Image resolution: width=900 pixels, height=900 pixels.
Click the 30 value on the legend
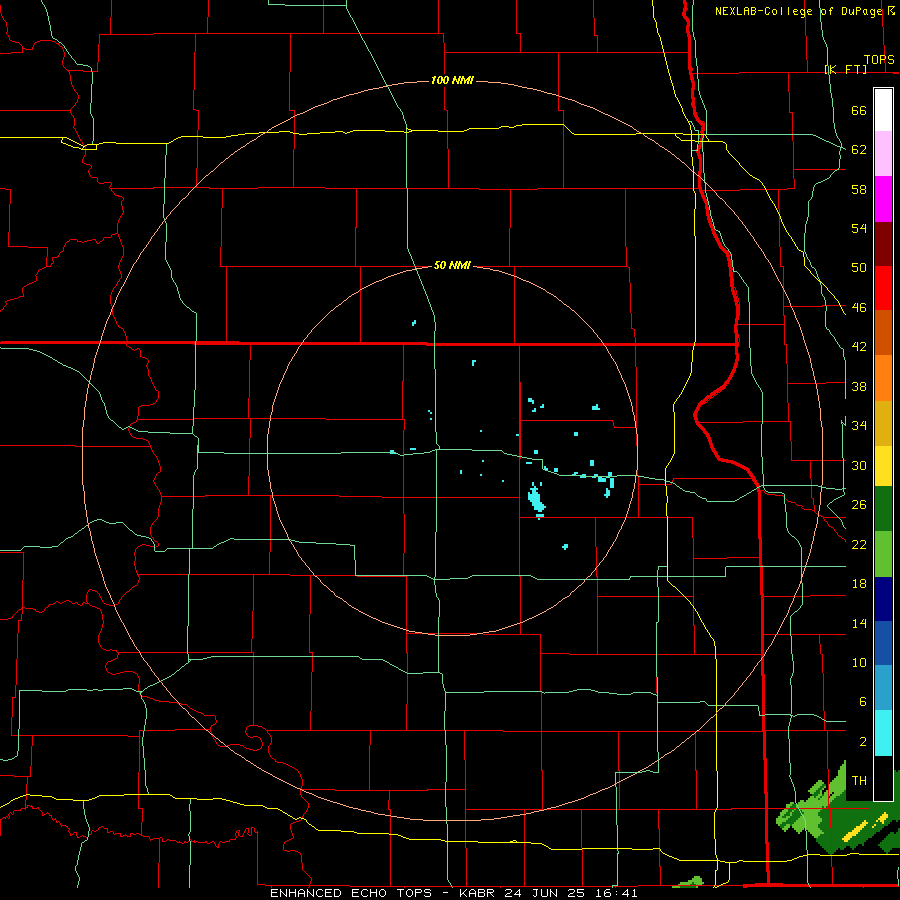[859, 465]
